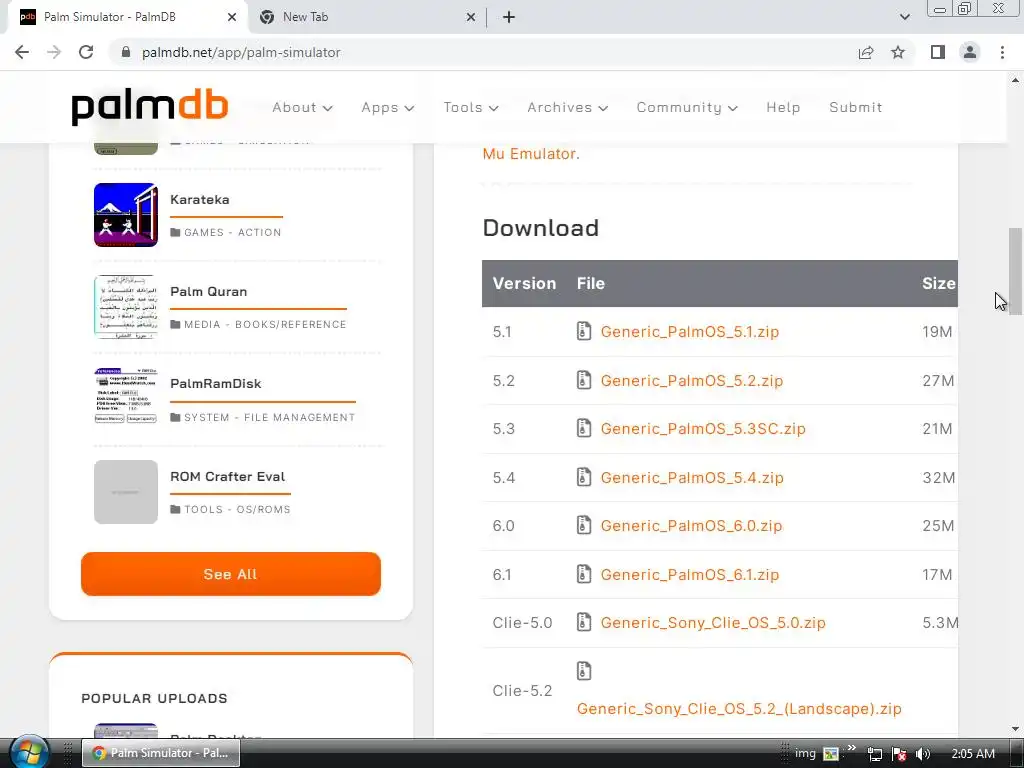The width and height of the screenshot is (1024, 768).
Task: Expand the Apps menu
Action: (387, 108)
